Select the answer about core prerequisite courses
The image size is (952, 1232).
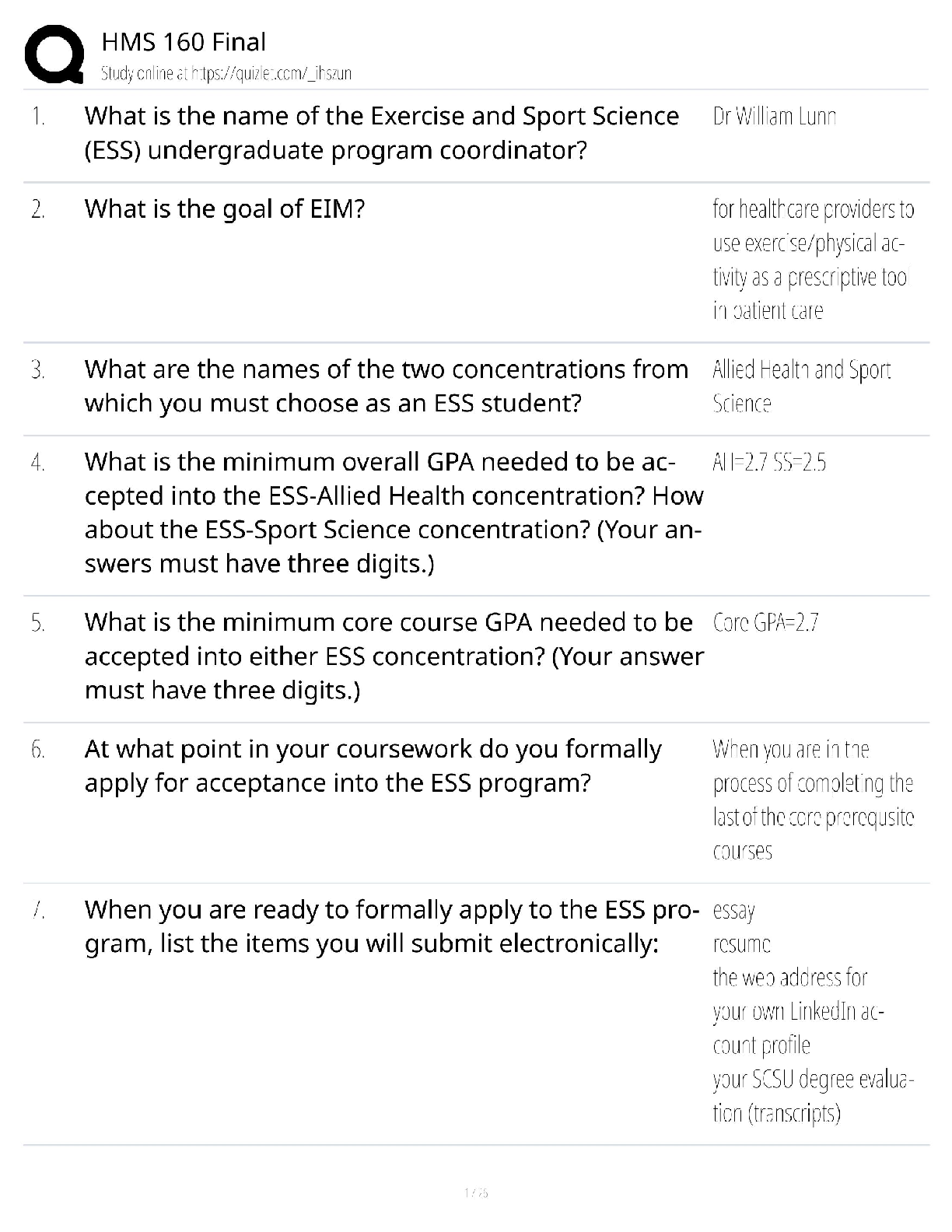tap(814, 800)
